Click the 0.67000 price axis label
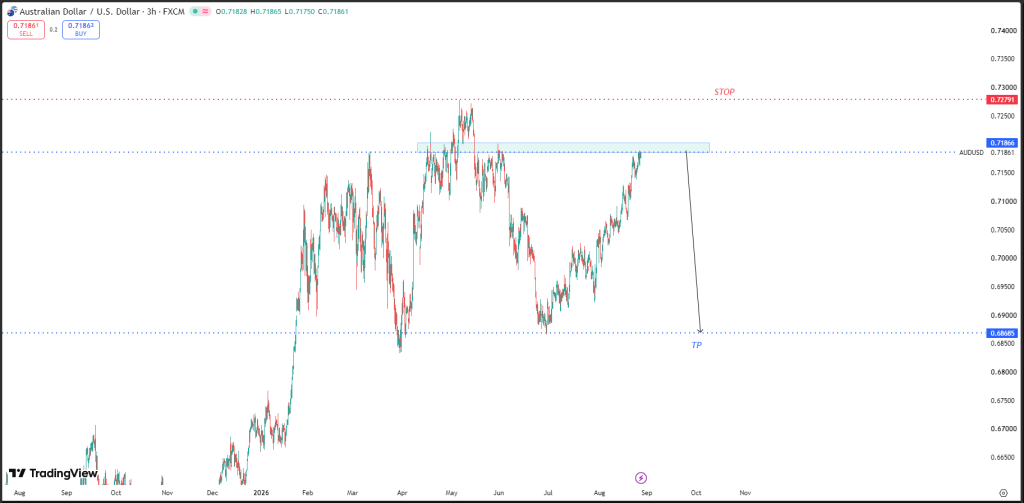This screenshot has width=1024, height=503. (1003, 429)
